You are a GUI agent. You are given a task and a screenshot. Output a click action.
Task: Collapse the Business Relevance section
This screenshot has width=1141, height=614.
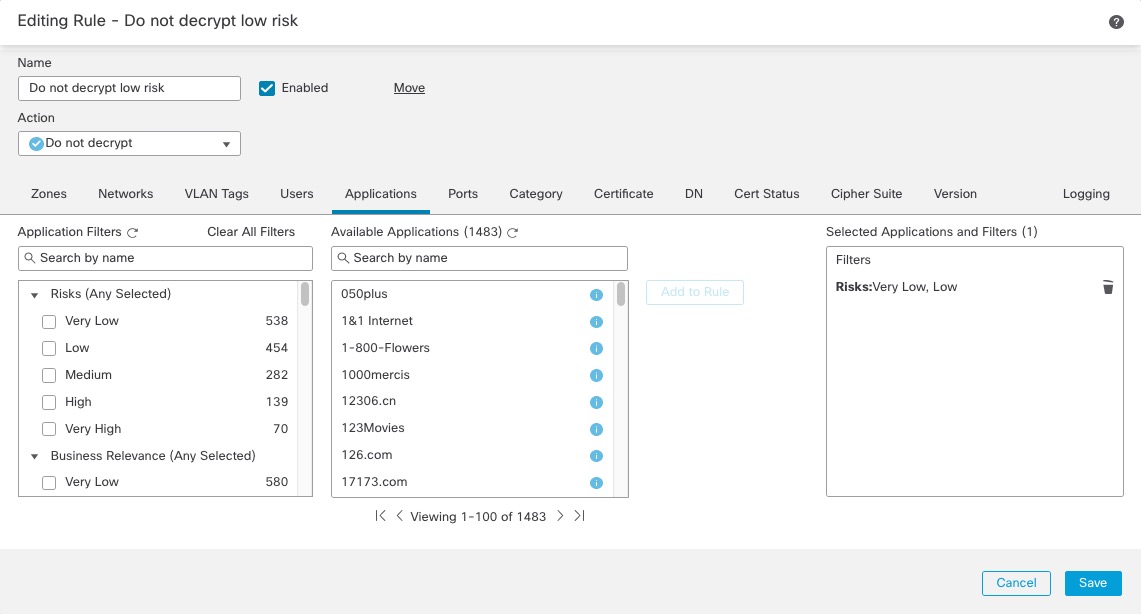pyautogui.click(x=34, y=455)
